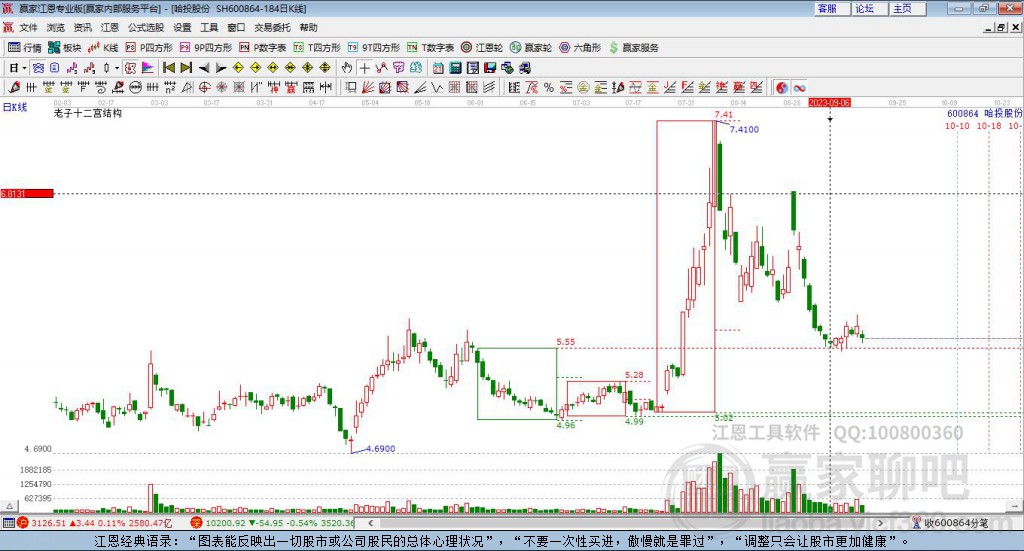Image resolution: width=1024 pixels, height=551 pixels.
Task: Open the 板块 sector view
Action: 65,48
